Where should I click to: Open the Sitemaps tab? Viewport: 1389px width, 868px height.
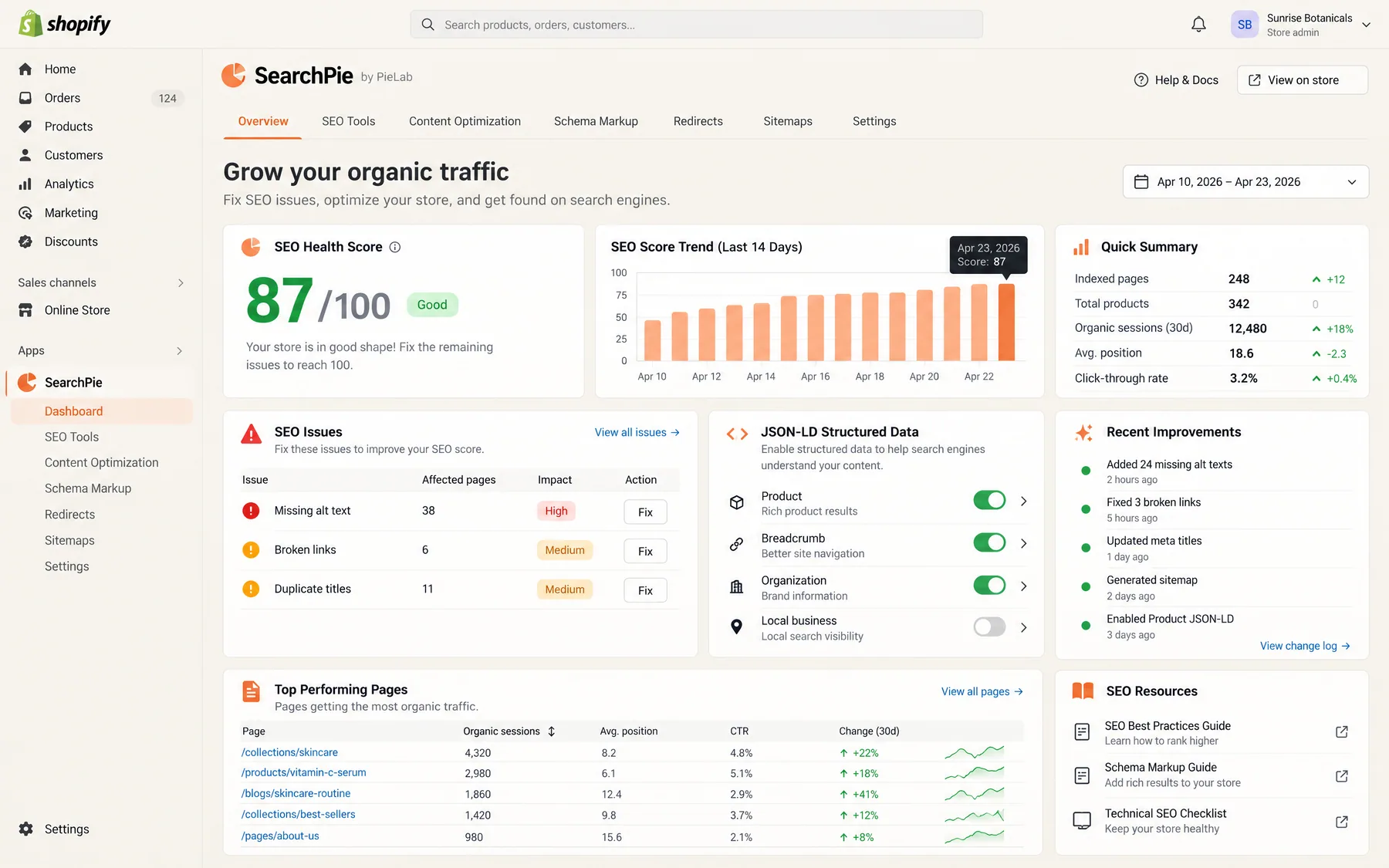(x=788, y=121)
